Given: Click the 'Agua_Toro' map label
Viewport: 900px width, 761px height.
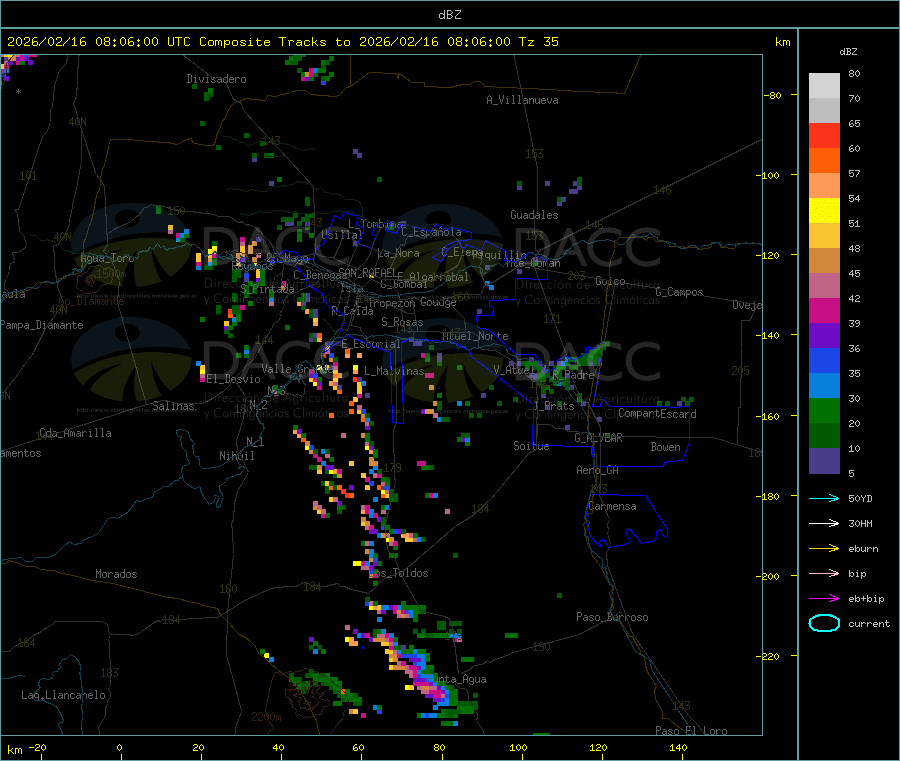Looking at the screenshot, I should click(107, 258).
